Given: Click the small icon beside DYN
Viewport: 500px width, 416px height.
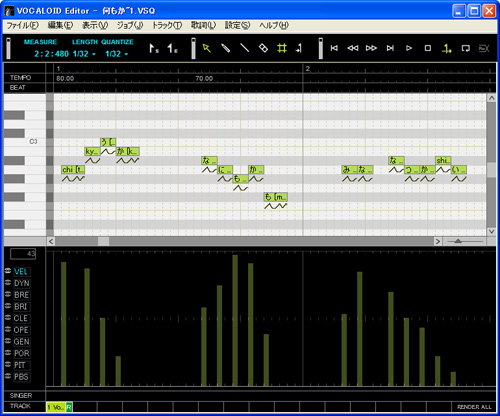Looking at the screenshot, I should [8, 282].
